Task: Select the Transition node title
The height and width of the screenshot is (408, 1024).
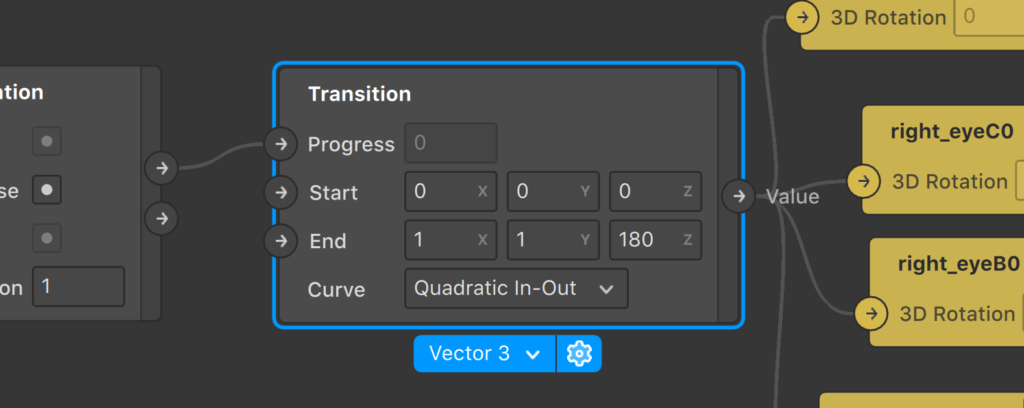Action: (x=360, y=94)
